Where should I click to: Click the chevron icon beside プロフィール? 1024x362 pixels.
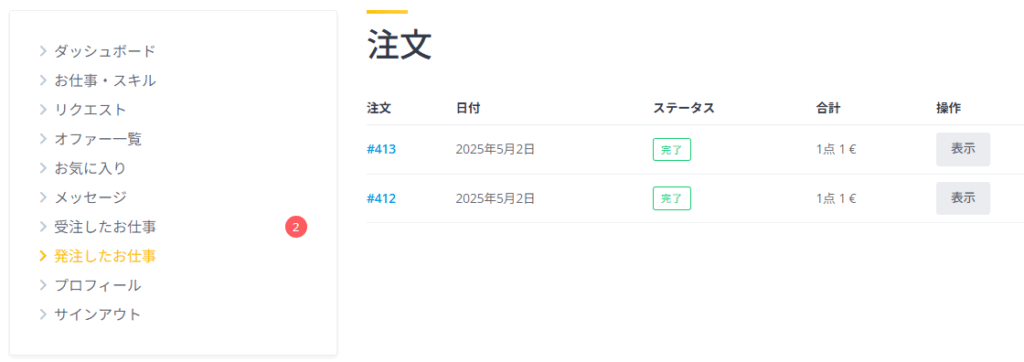(x=43, y=285)
